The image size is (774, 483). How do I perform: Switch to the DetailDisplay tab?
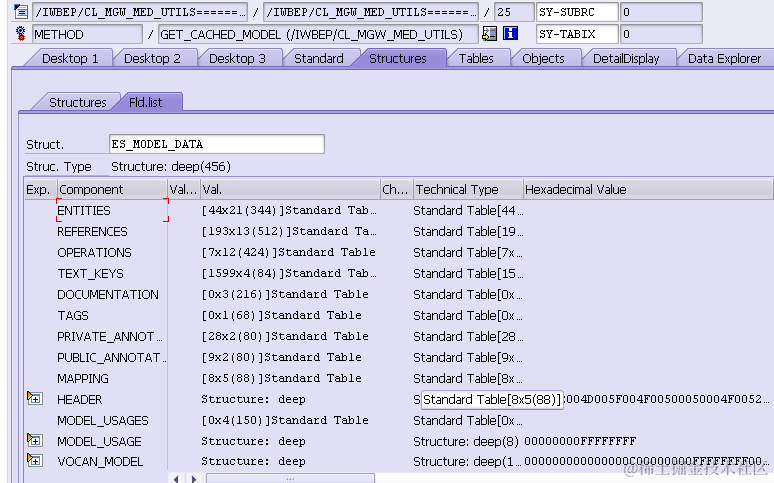pyautogui.click(x=626, y=58)
